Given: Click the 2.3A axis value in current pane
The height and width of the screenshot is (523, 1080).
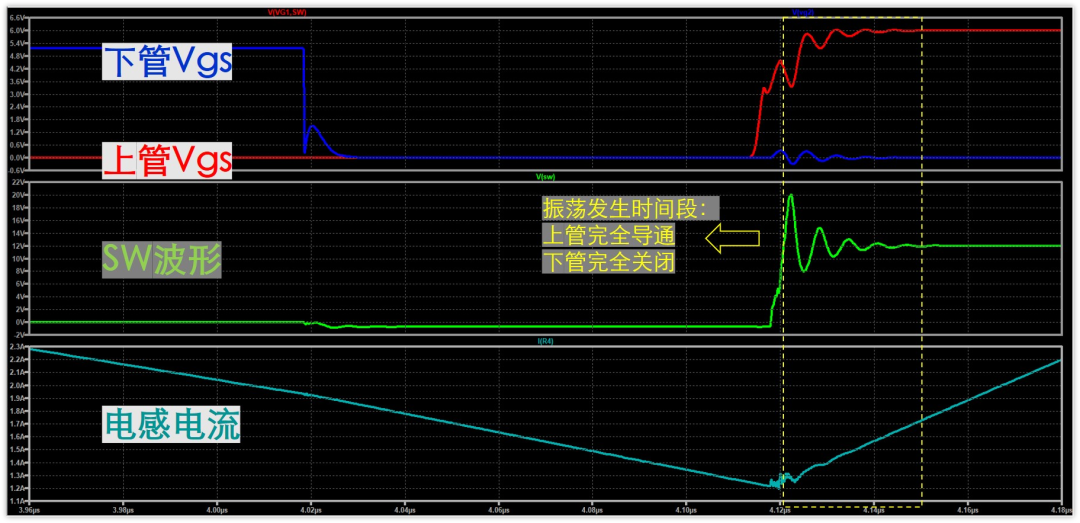Looking at the screenshot, I should click(19, 347).
